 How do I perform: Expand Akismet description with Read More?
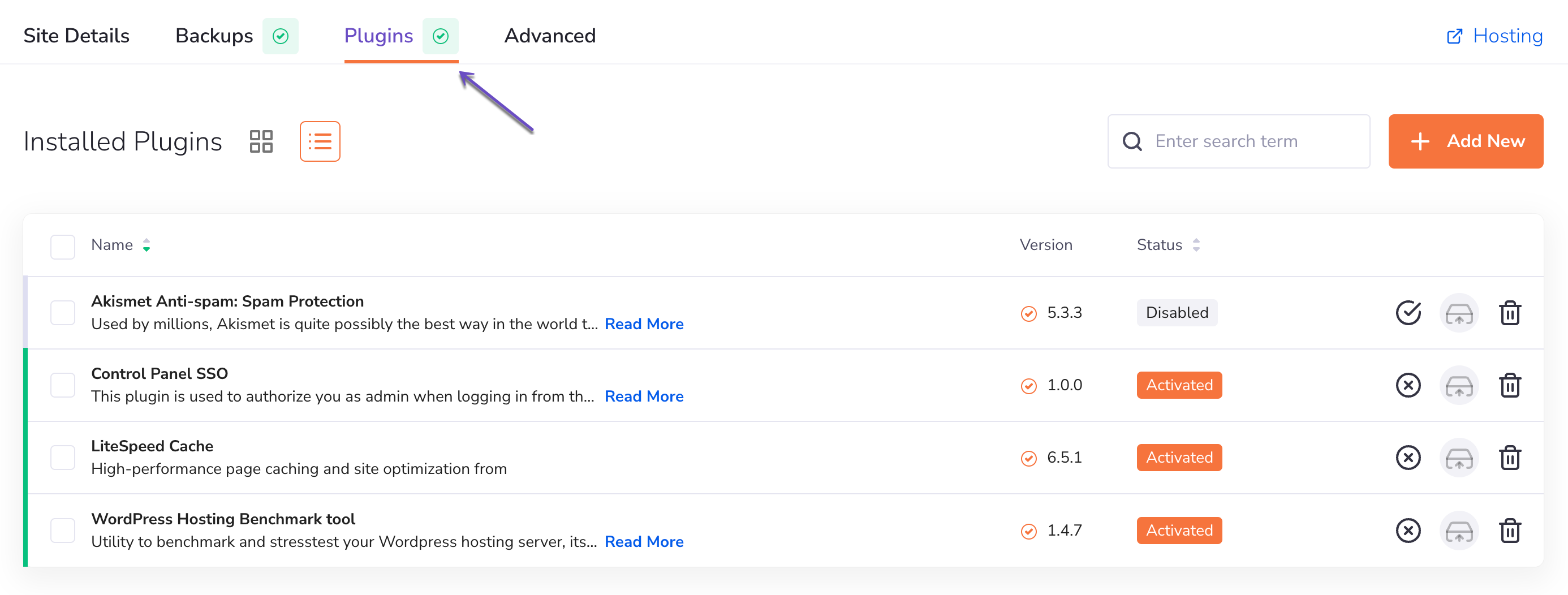click(x=643, y=324)
